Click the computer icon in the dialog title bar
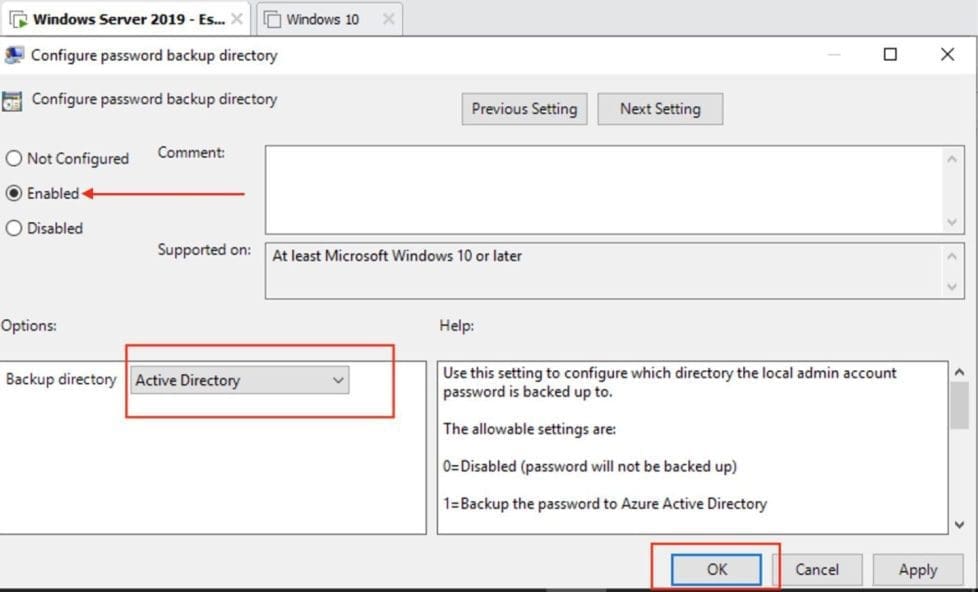The width and height of the screenshot is (978, 592). (x=14, y=56)
